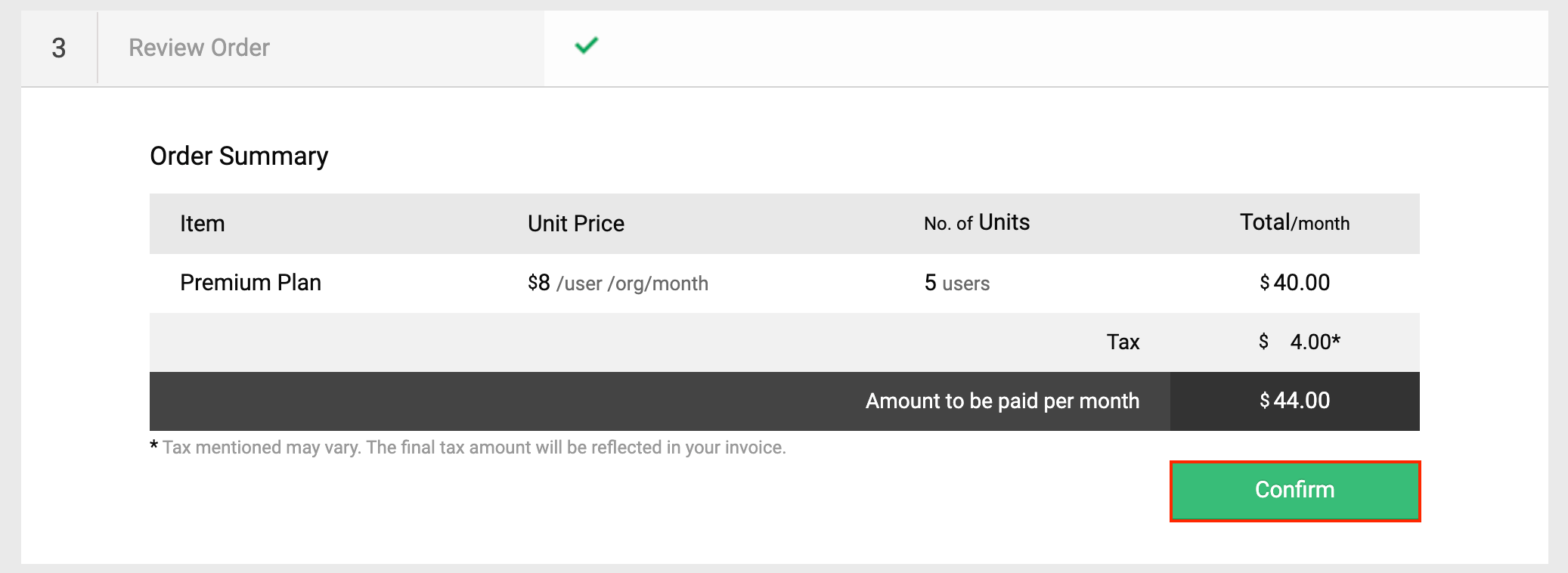This screenshot has width=1568, height=573.
Task: Click the green checkmark icon
Action: click(x=586, y=46)
